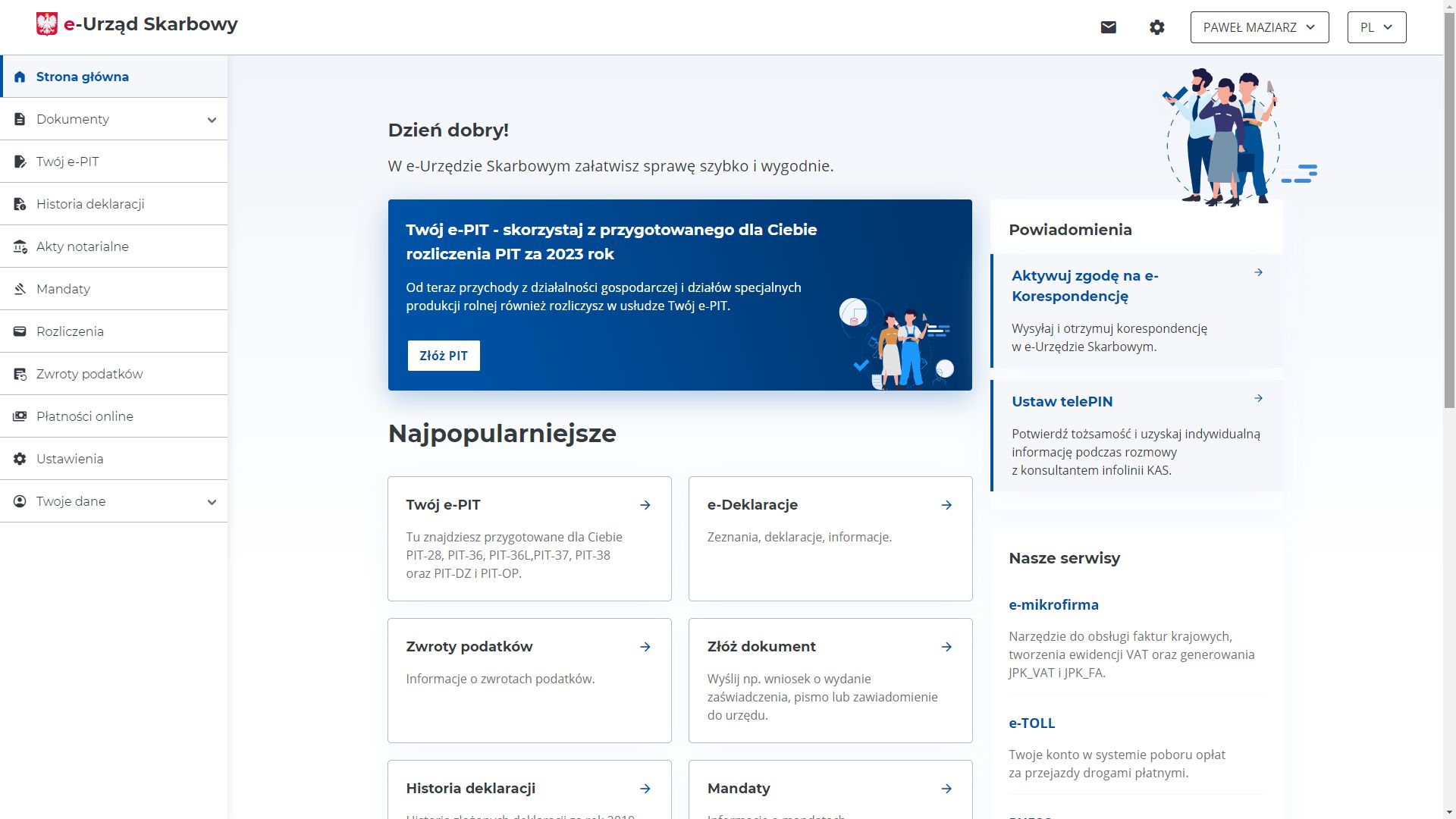Click text 'Zeznania, deklaracje, informacje.'
Image resolution: width=1456 pixels, height=819 pixels.
(x=799, y=537)
